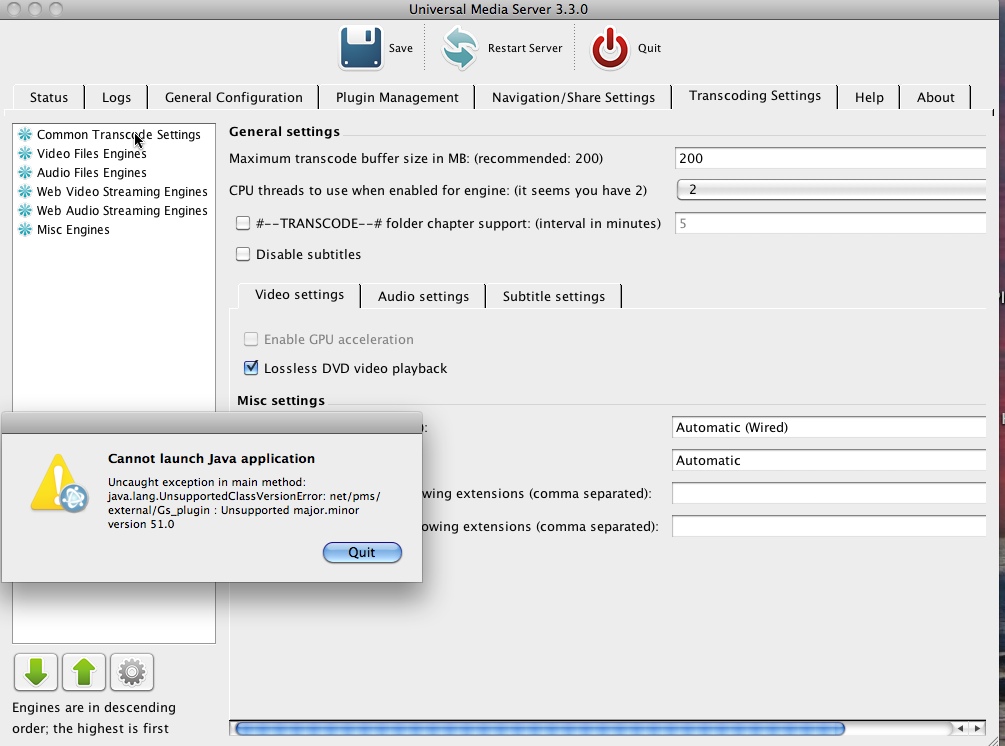Click snowflake icon beside Web Video Streaming Engines
1005x746 pixels.
click(x=25, y=192)
